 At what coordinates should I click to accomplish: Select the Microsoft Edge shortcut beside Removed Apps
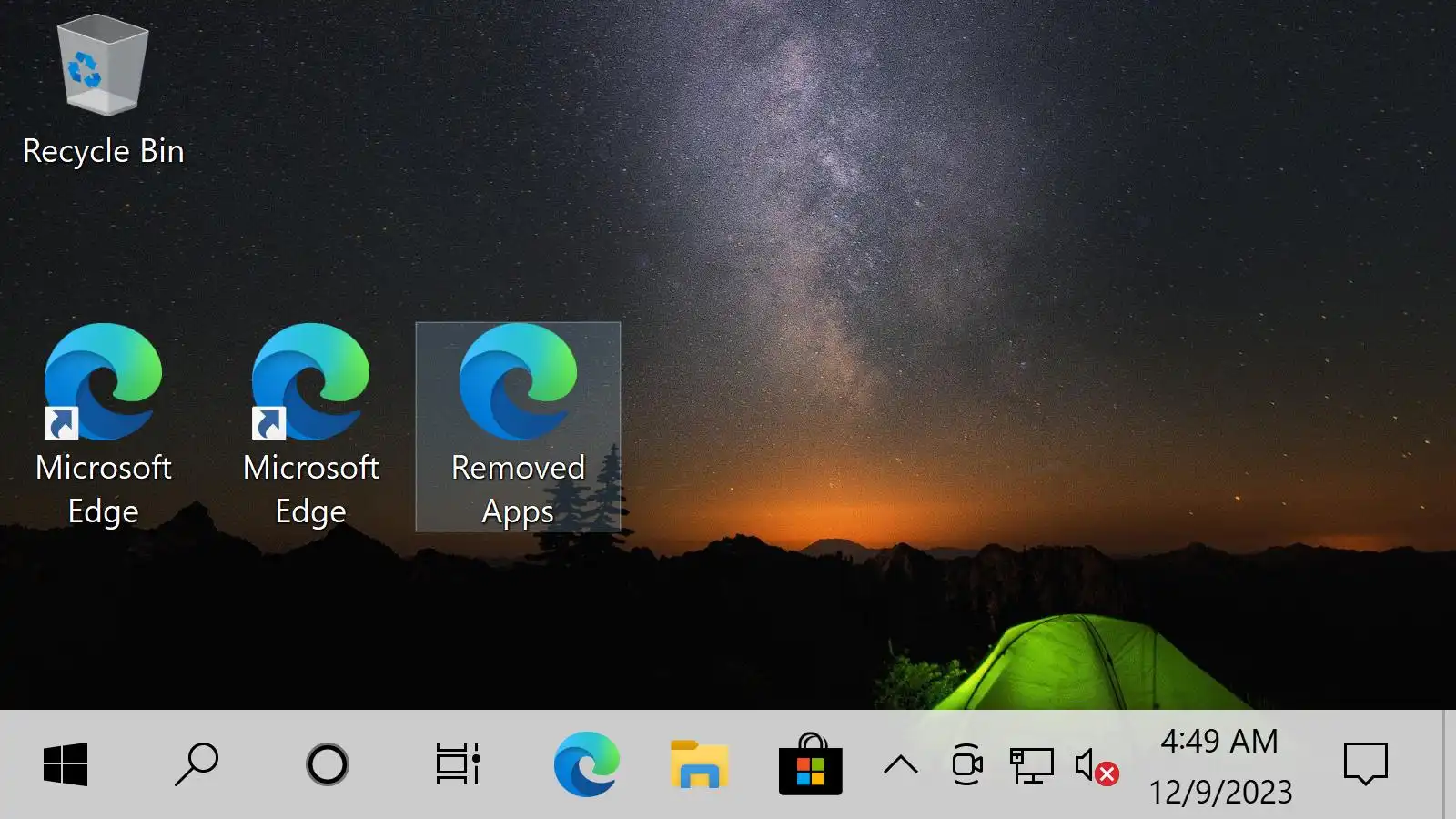coord(310,426)
